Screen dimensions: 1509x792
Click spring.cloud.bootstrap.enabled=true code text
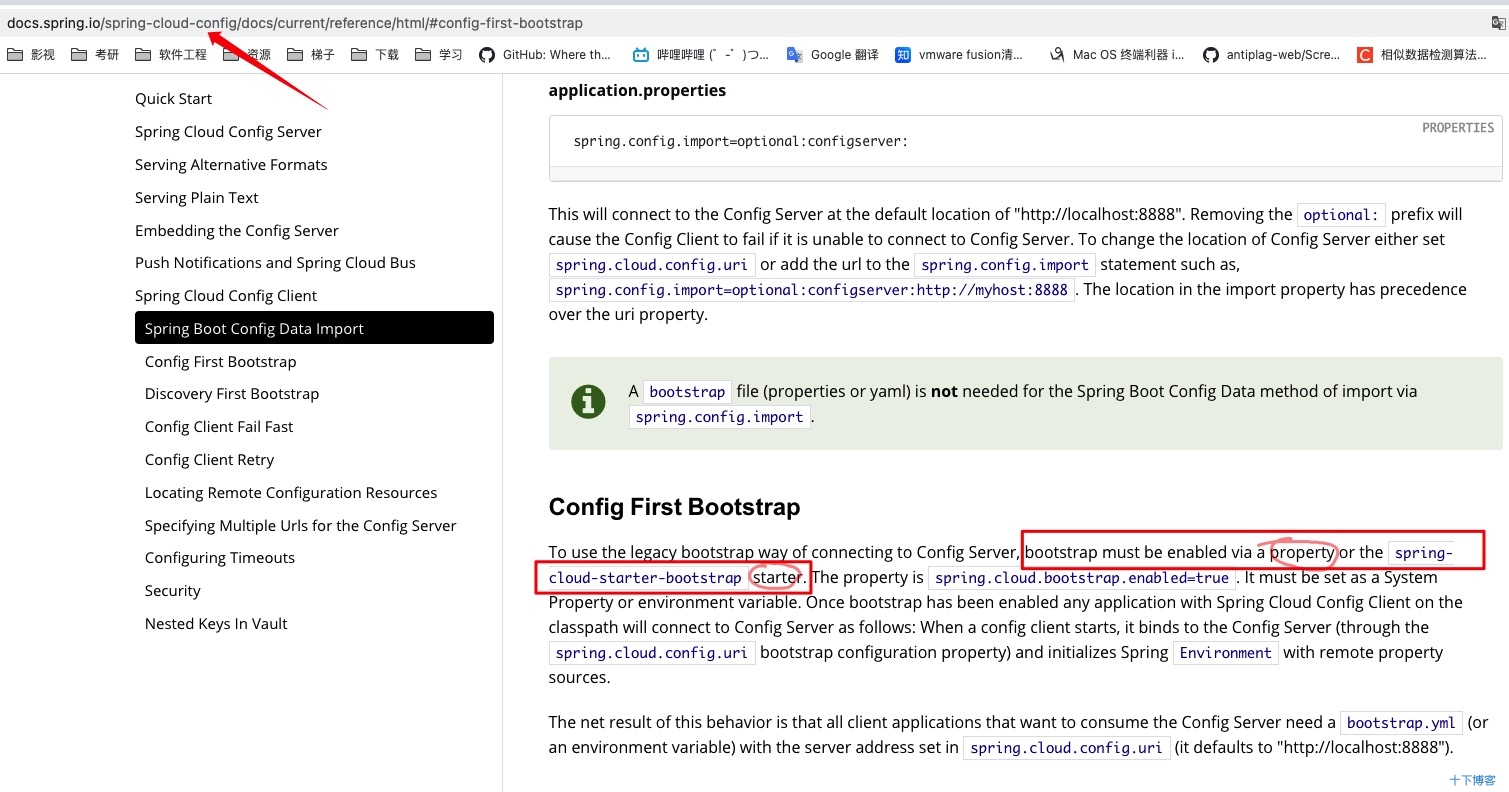1082,578
